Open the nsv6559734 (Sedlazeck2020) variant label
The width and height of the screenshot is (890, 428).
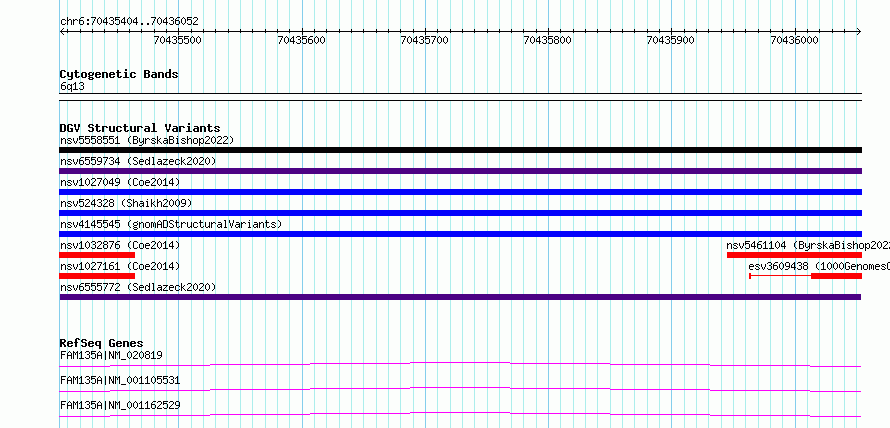[x=138, y=161]
